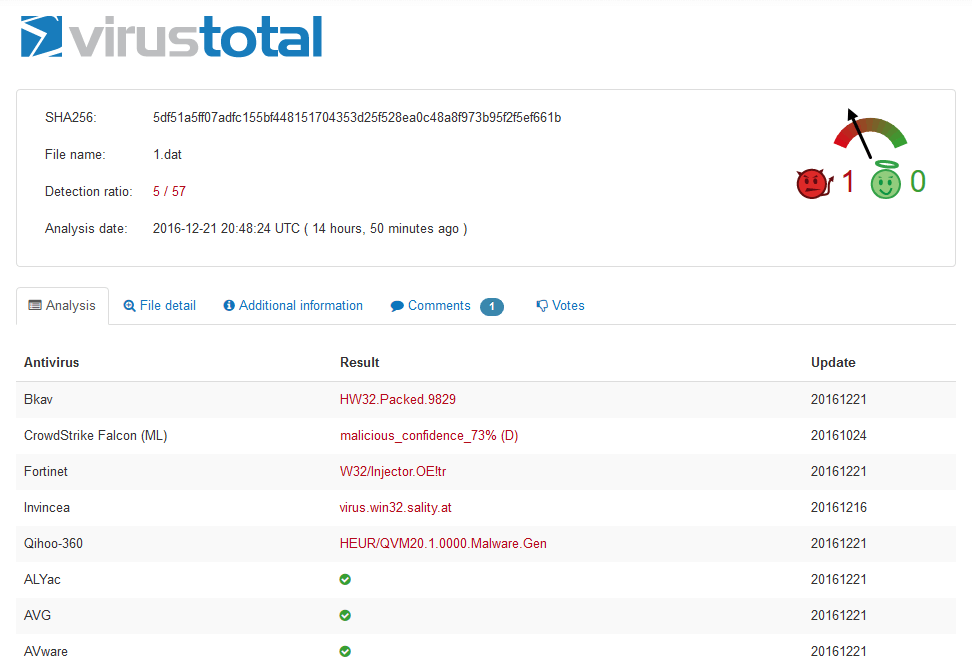Switch to the File detail tab
The width and height of the screenshot is (972, 667).
pos(160,306)
